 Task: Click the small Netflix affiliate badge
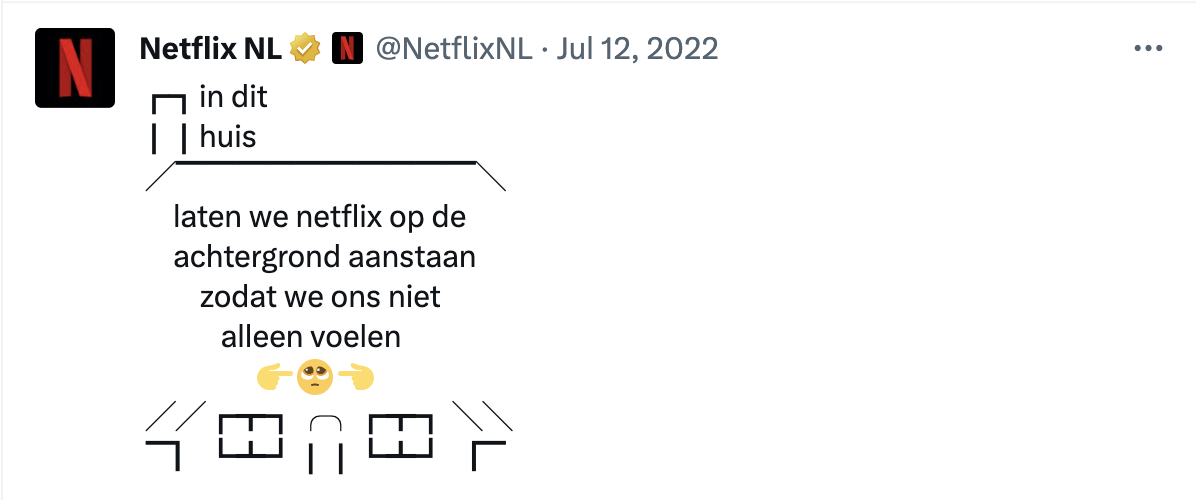tap(347, 50)
